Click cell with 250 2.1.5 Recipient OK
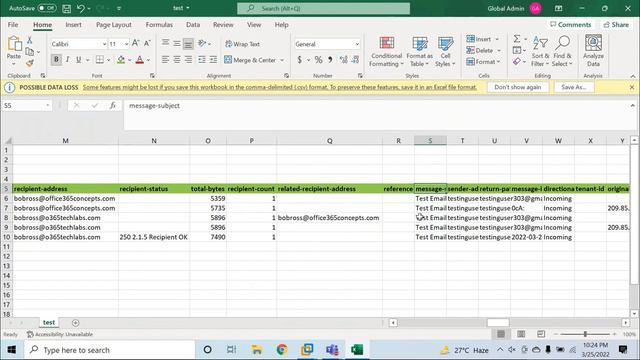Image resolution: width=640 pixels, height=360 pixels. [153, 237]
